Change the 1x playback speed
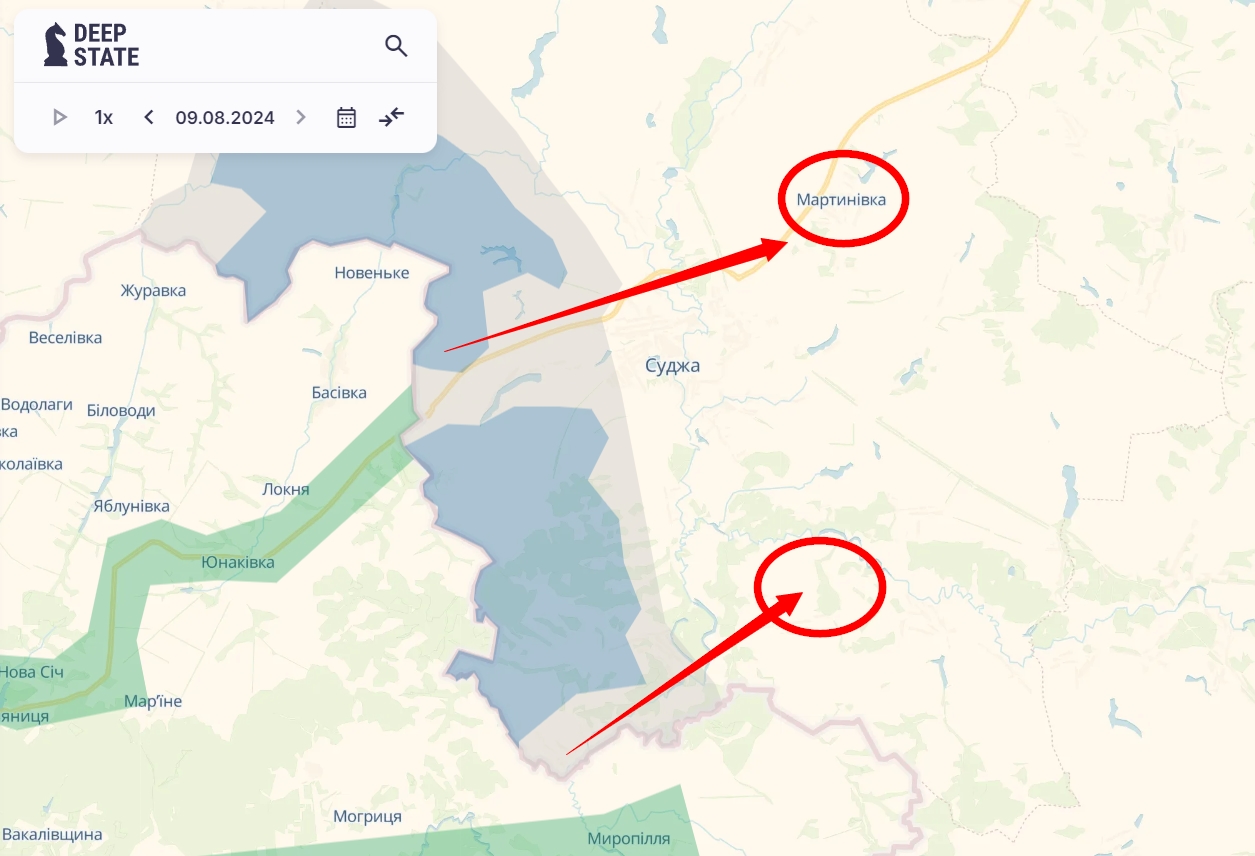The width and height of the screenshot is (1255, 856). tap(104, 117)
